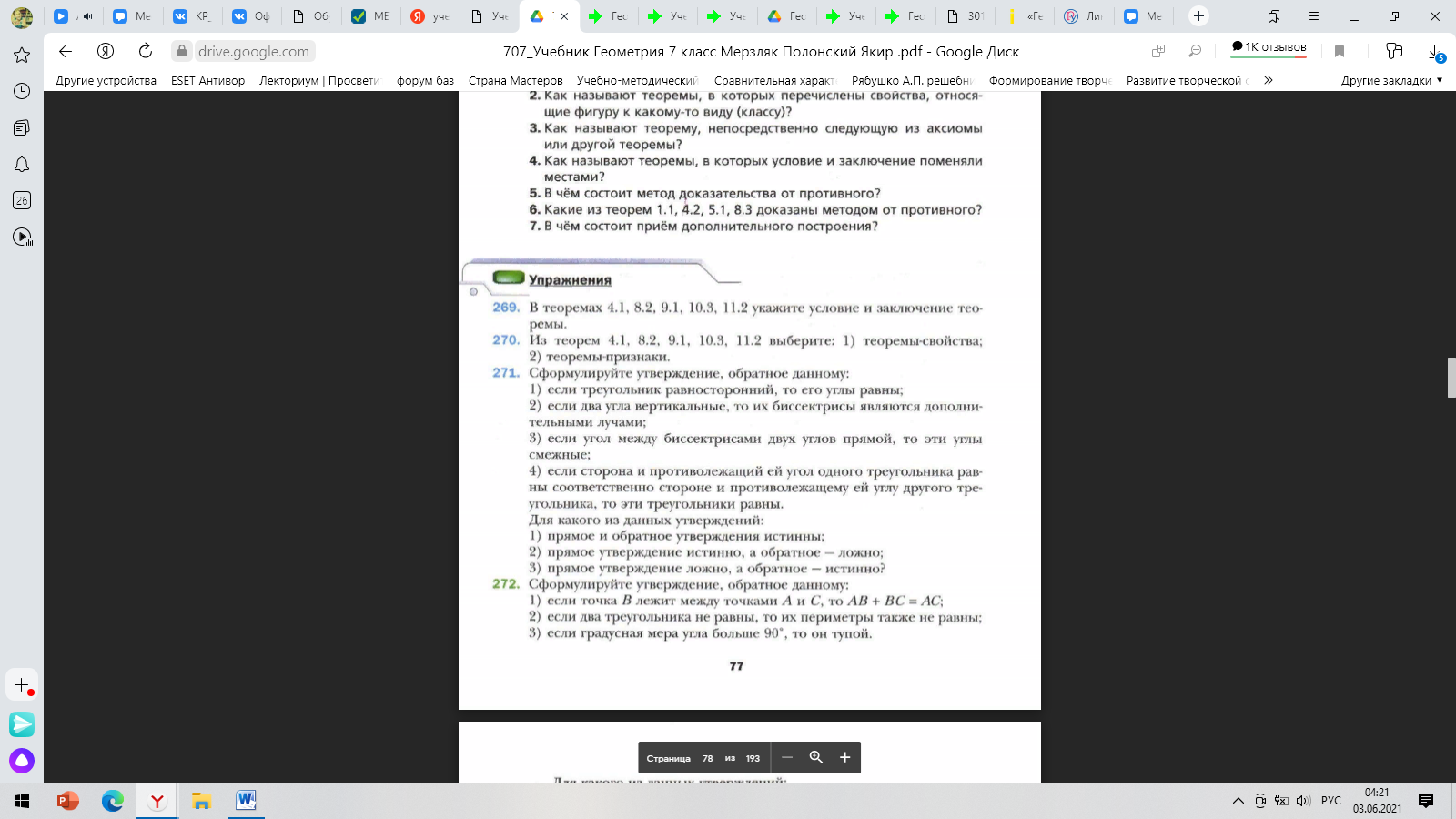Reload the current page
This screenshot has width=1456, height=819.
click(x=146, y=51)
